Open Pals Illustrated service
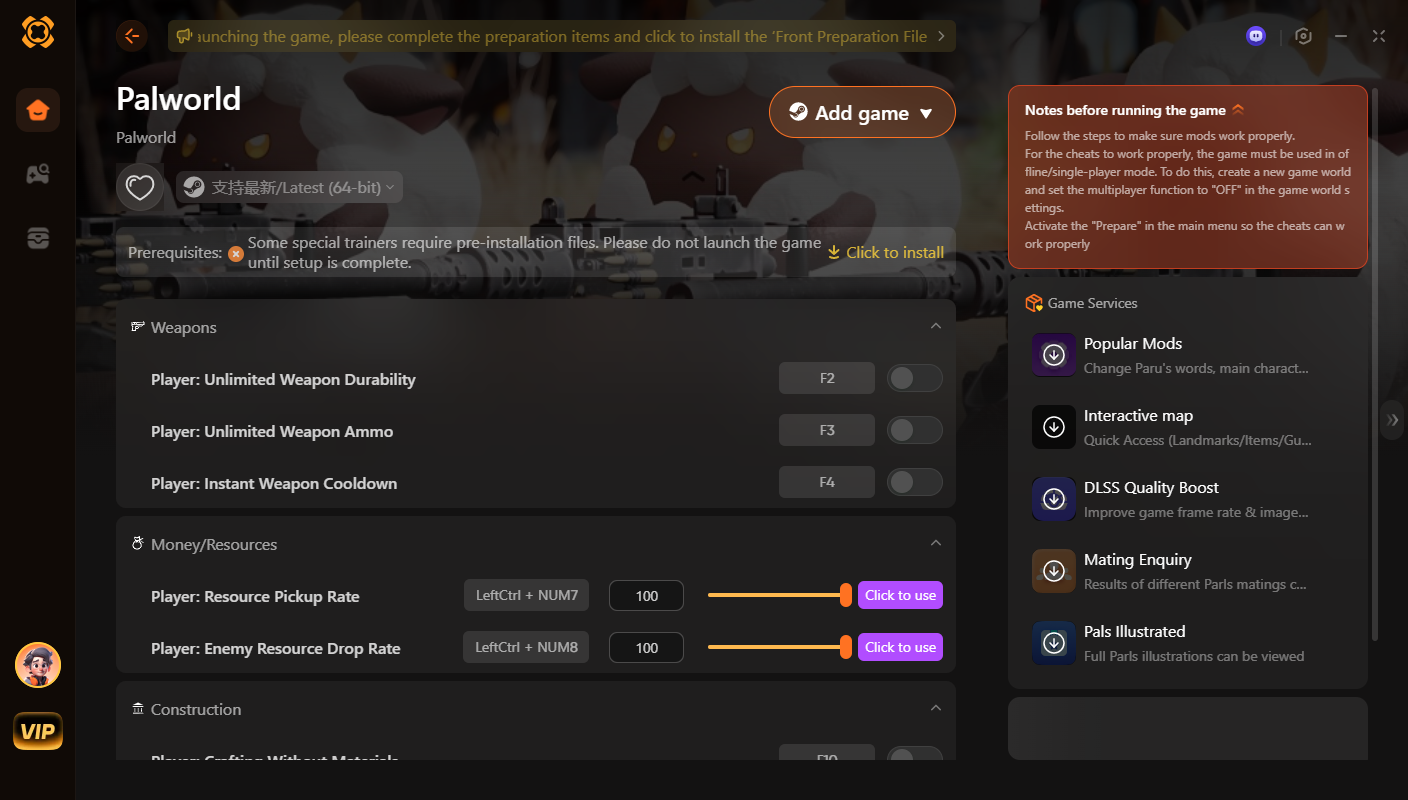Viewport: 1408px width, 800px height. pyautogui.click(x=1188, y=643)
